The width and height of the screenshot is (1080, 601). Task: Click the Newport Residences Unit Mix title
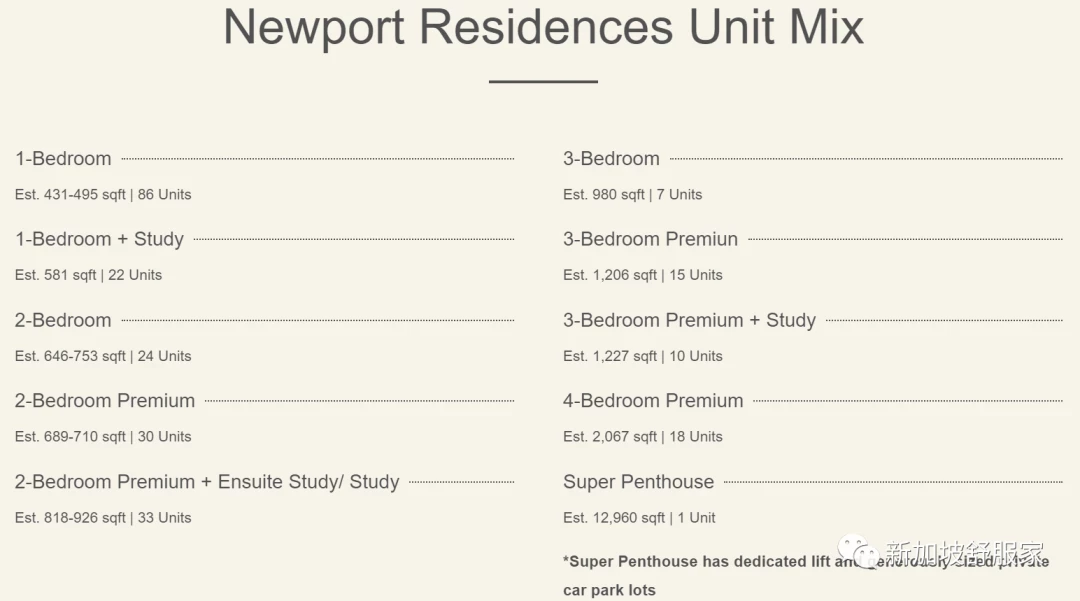(543, 28)
